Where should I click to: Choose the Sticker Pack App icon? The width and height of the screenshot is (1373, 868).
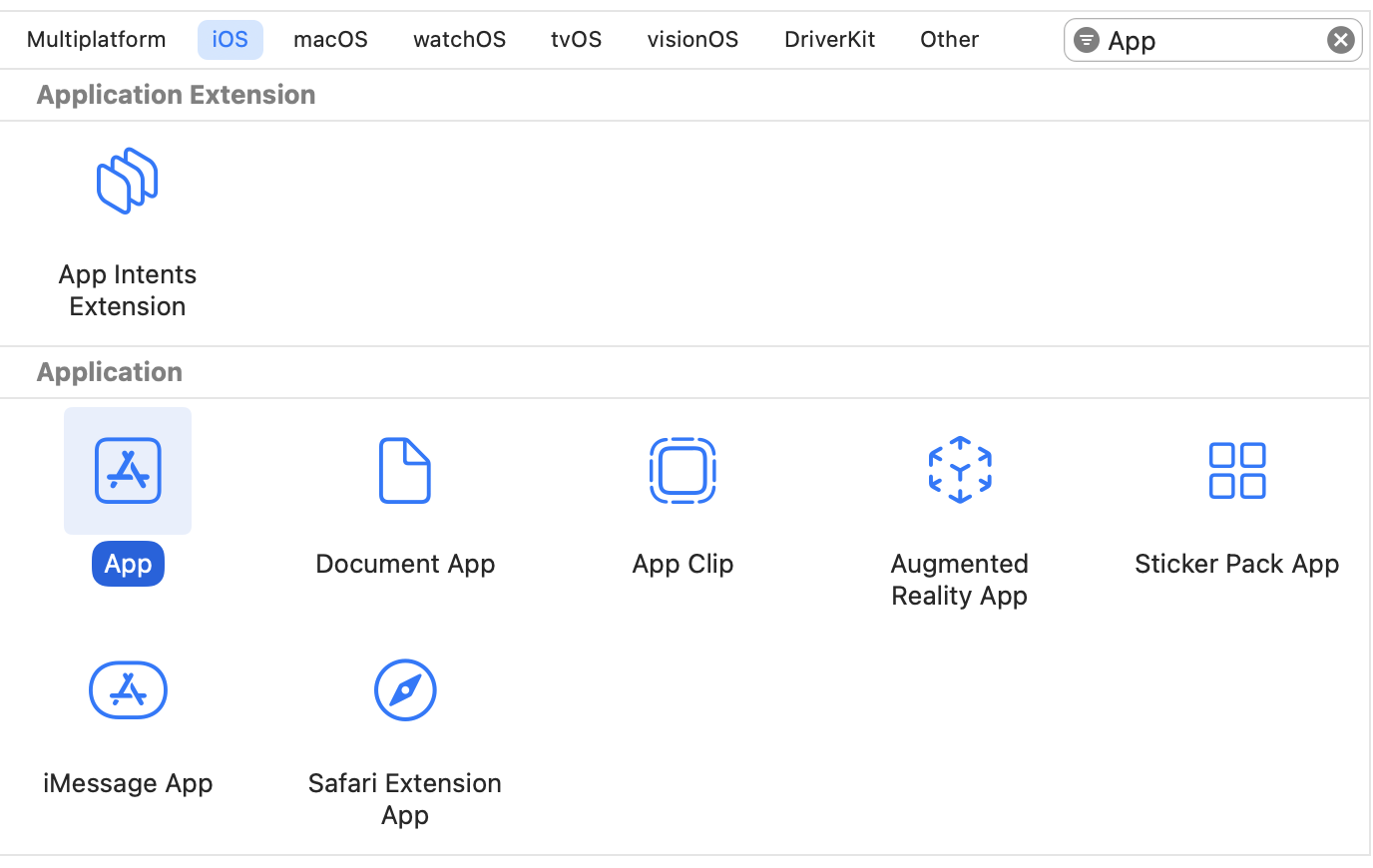pyautogui.click(x=1237, y=471)
